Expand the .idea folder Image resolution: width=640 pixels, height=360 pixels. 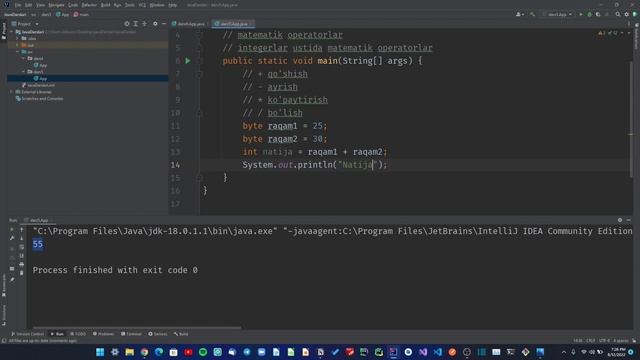click(x=18, y=38)
